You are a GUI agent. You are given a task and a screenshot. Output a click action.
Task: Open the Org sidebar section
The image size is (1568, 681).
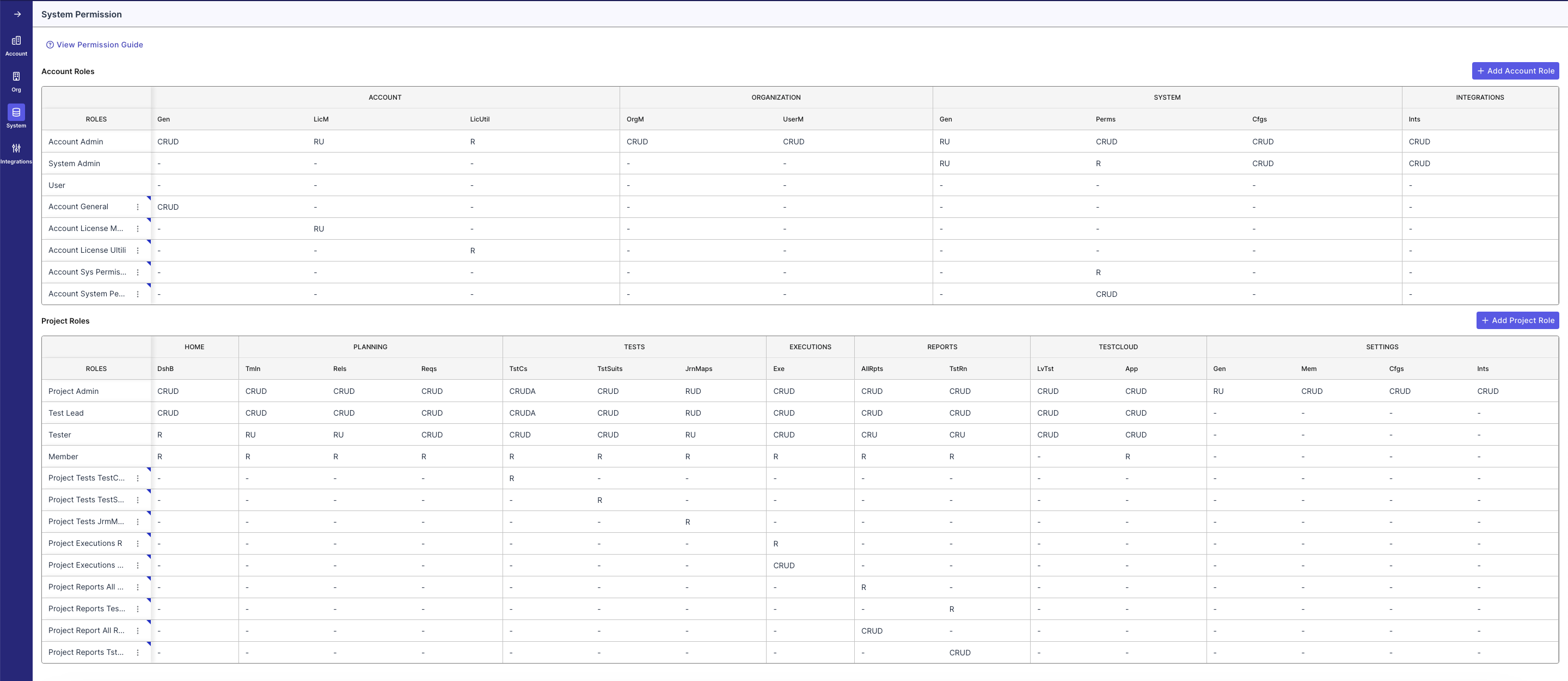tap(16, 82)
